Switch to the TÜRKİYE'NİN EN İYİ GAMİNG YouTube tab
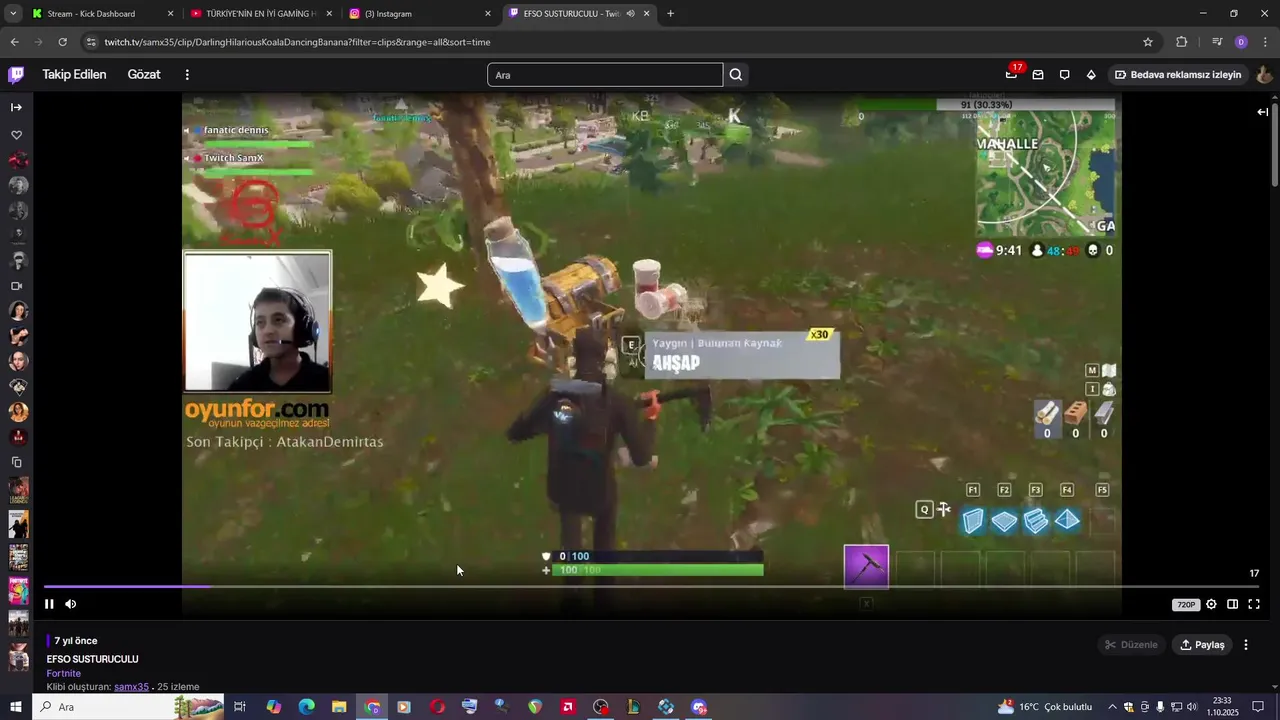This screenshot has width=1280, height=720. (x=260, y=14)
